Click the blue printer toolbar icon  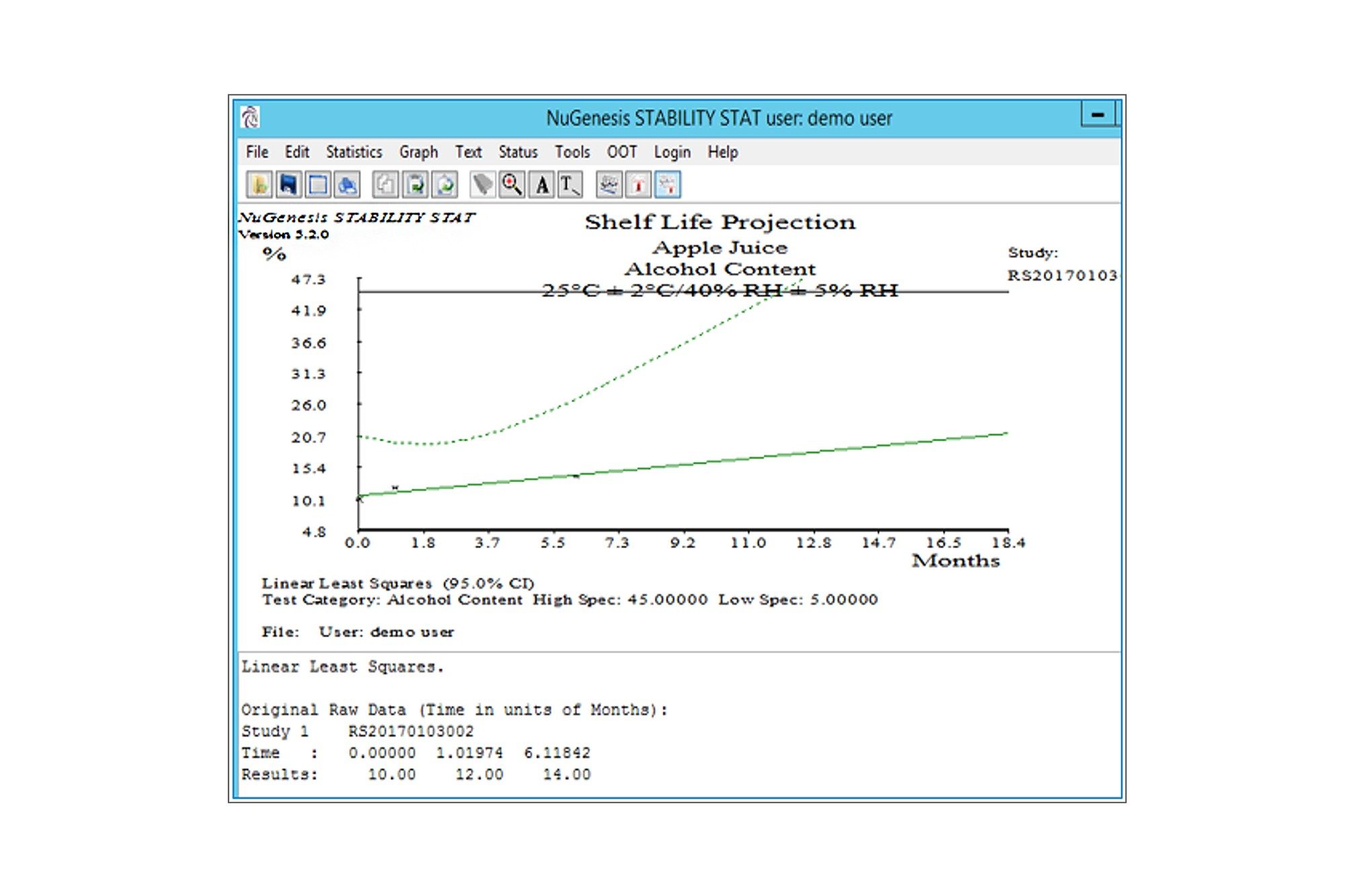347,185
